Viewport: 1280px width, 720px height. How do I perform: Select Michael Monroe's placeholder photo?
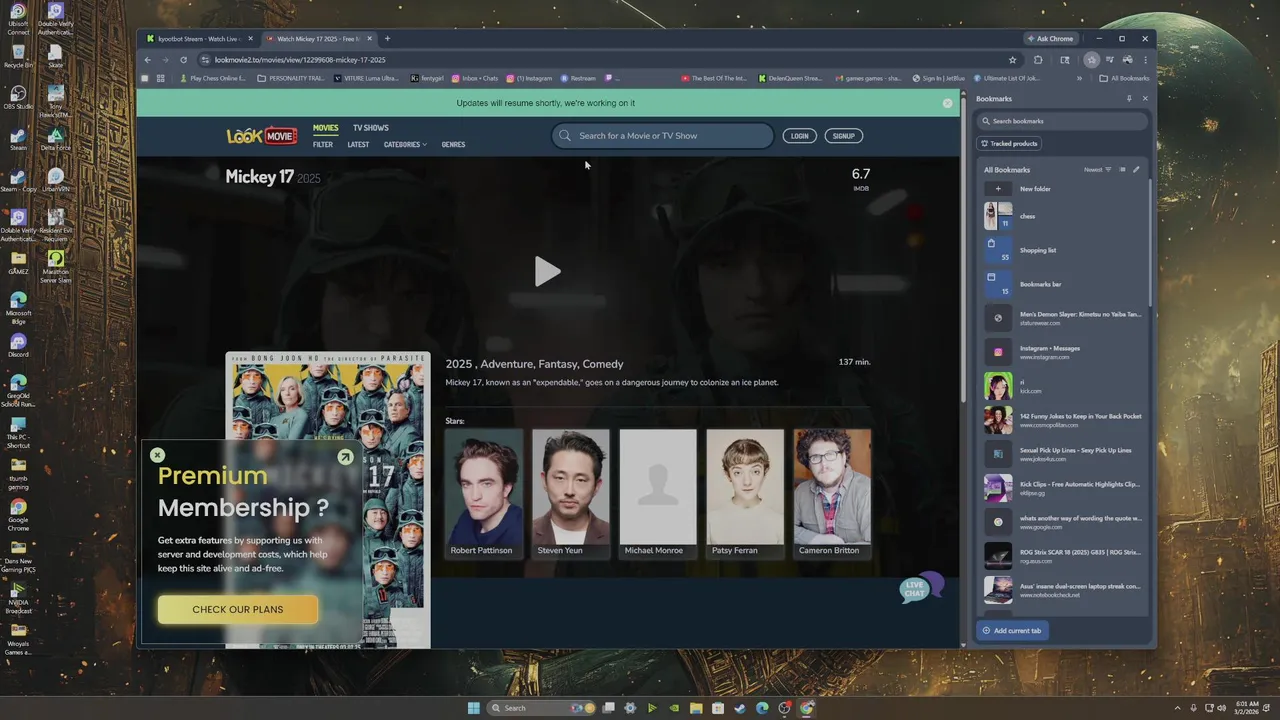tap(658, 486)
